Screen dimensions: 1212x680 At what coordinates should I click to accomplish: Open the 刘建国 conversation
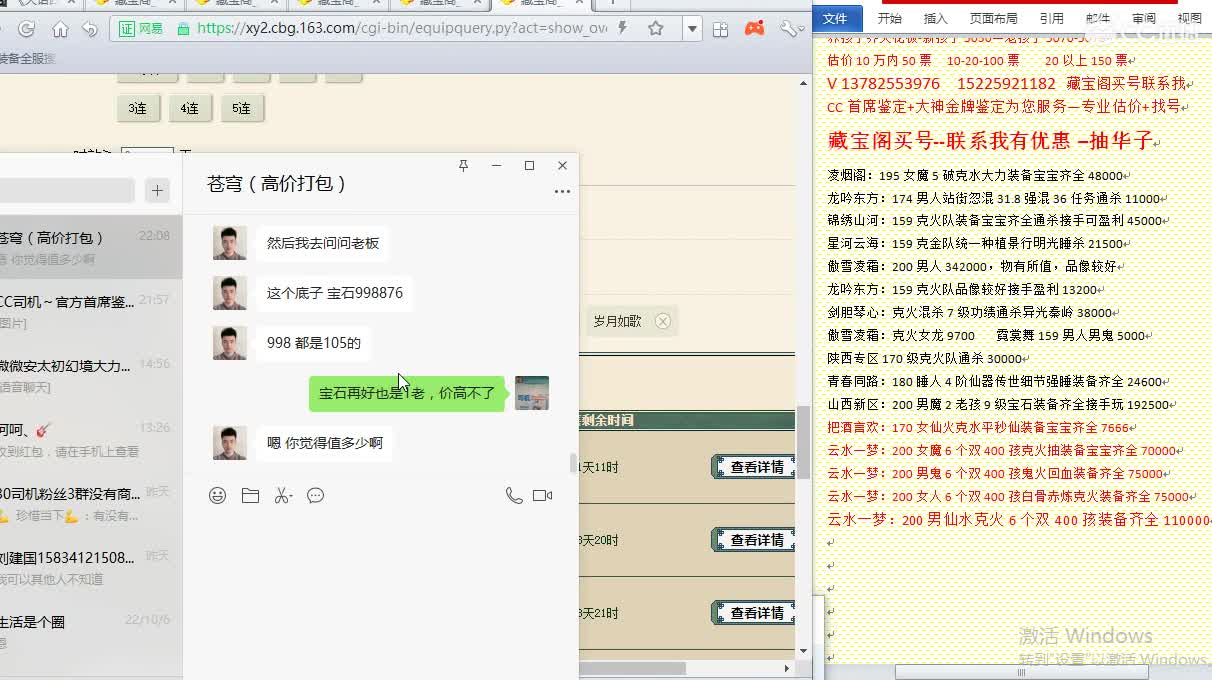coord(91,567)
